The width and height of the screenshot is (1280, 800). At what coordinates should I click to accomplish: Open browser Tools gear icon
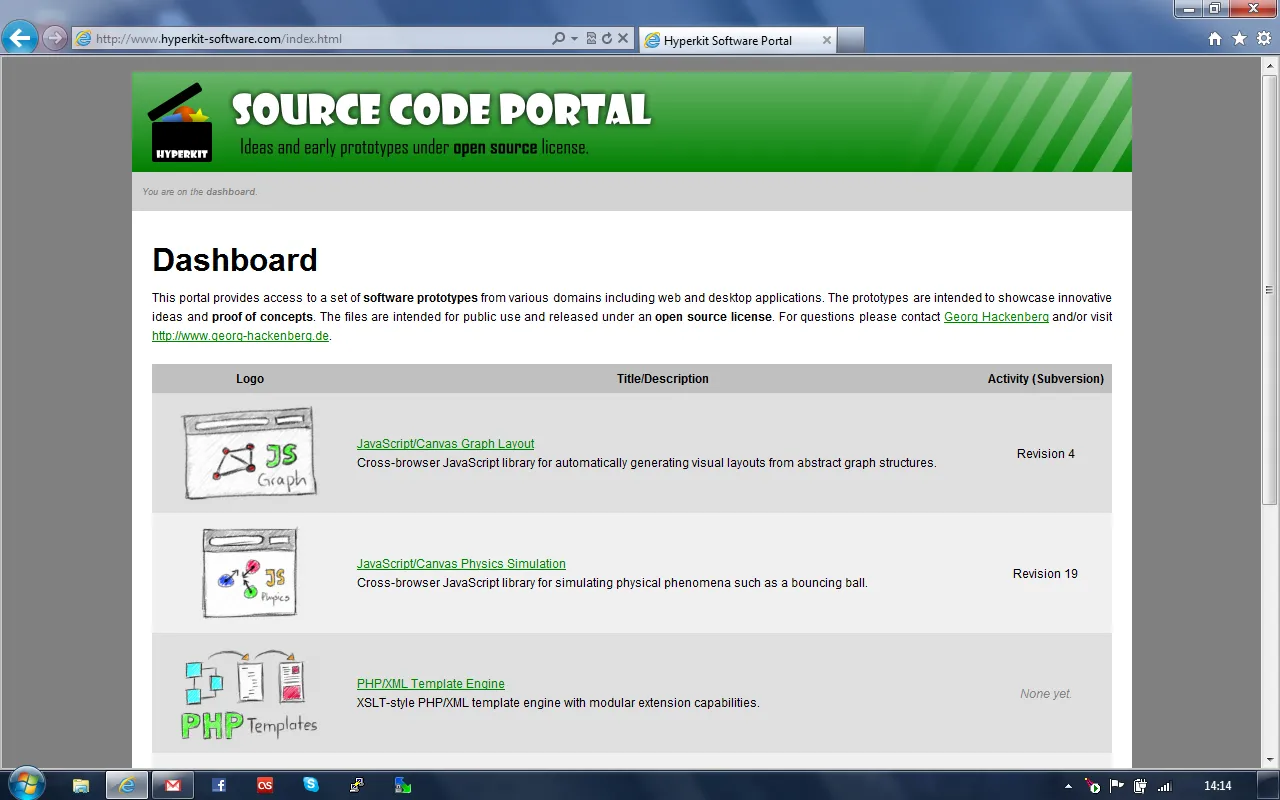coord(1264,39)
